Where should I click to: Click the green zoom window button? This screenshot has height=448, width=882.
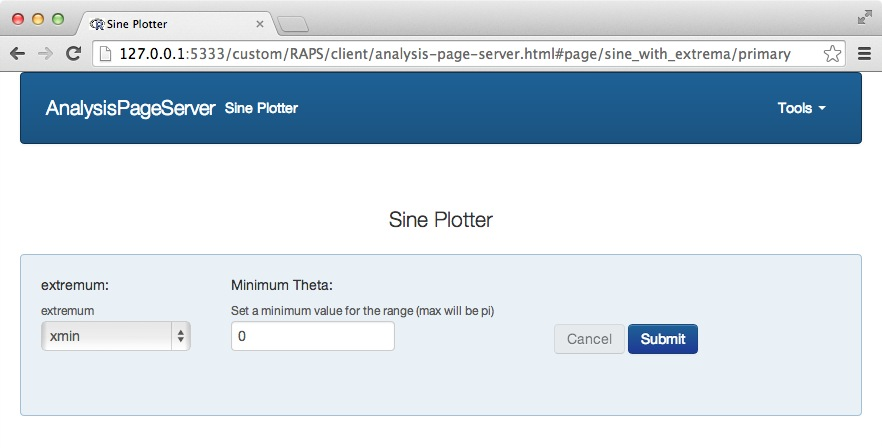pyautogui.click(x=57, y=19)
